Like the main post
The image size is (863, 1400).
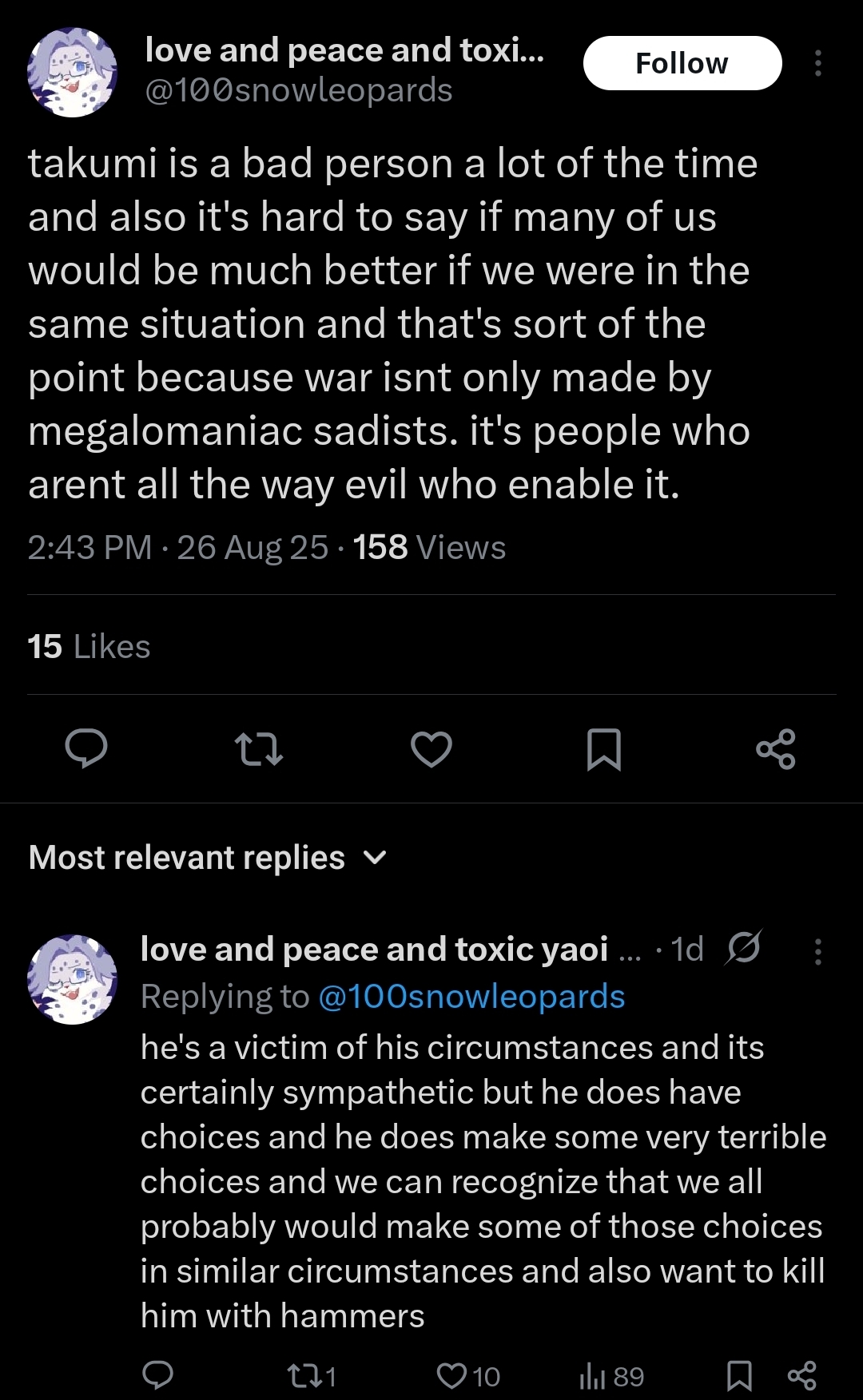pyautogui.click(x=431, y=748)
